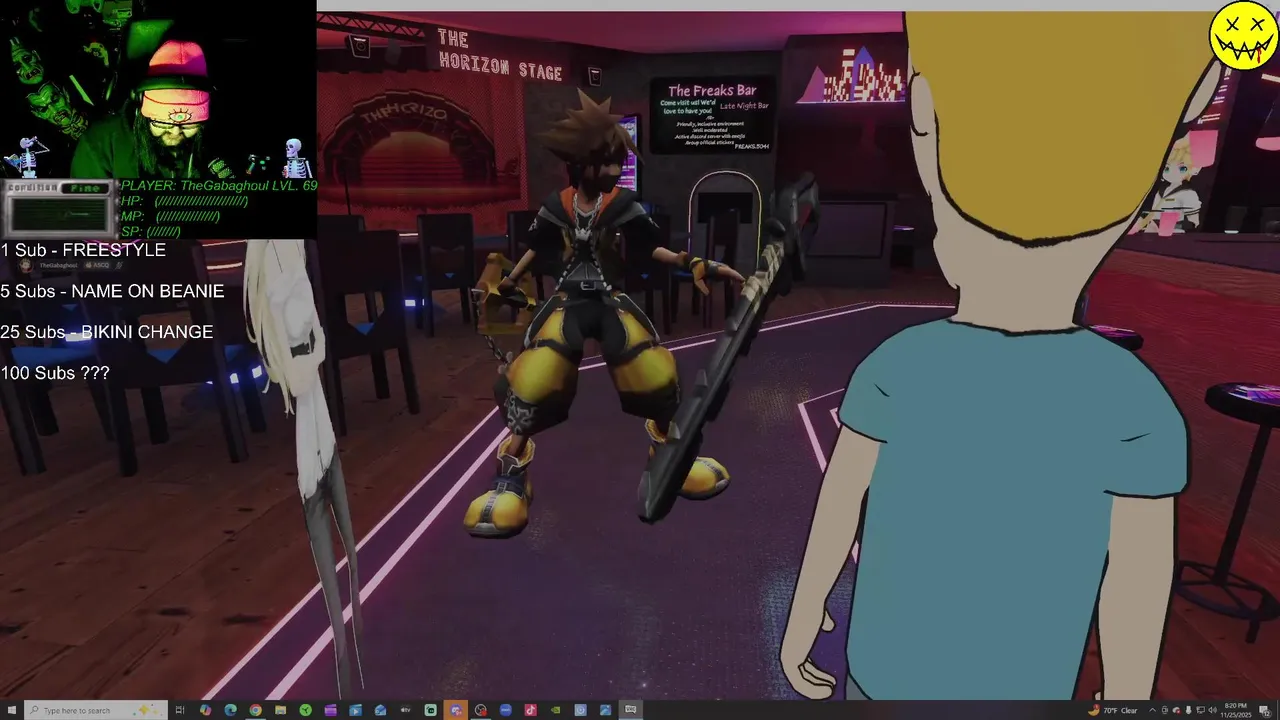Click the Freaks Bar sign in-game
This screenshot has width=1280, height=720.
712,117
